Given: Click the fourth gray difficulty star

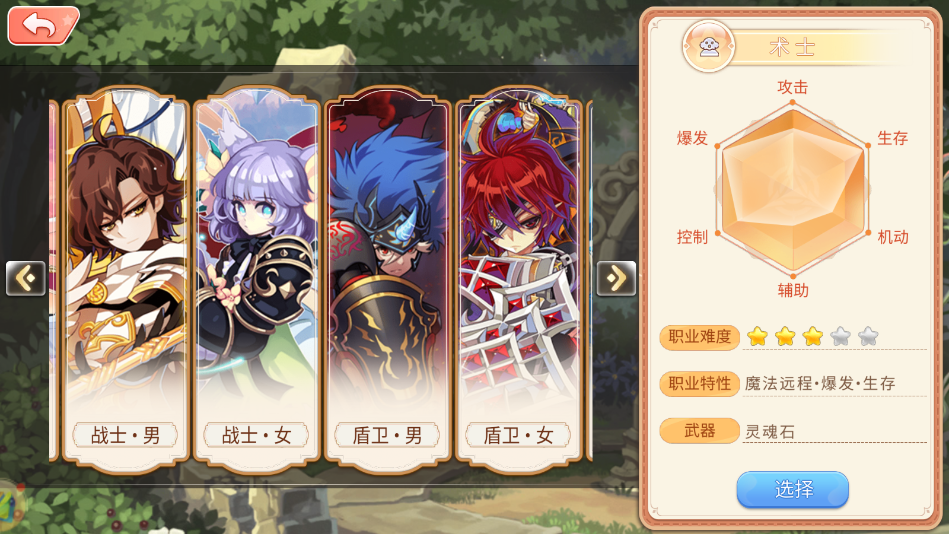Looking at the screenshot, I should click(x=841, y=336).
